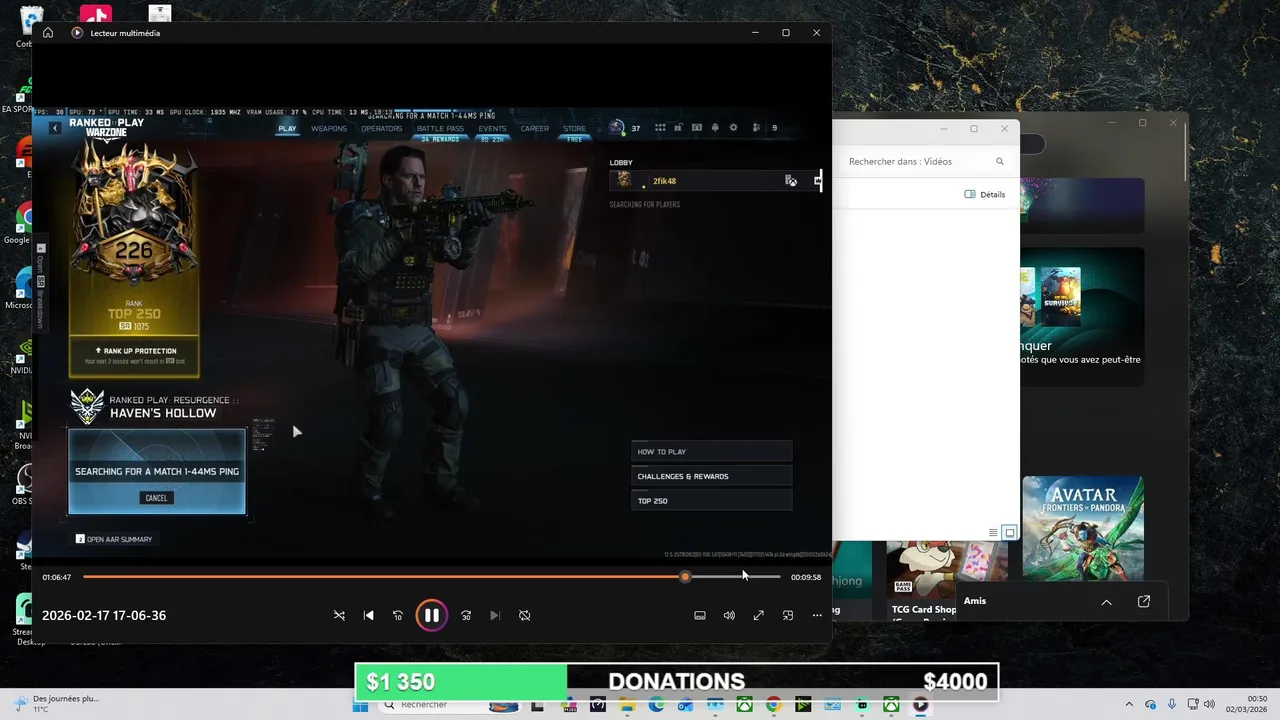The height and width of the screenshot is (720, 1280).
Task: Open the cast to device icon
Action: [700, 615]
